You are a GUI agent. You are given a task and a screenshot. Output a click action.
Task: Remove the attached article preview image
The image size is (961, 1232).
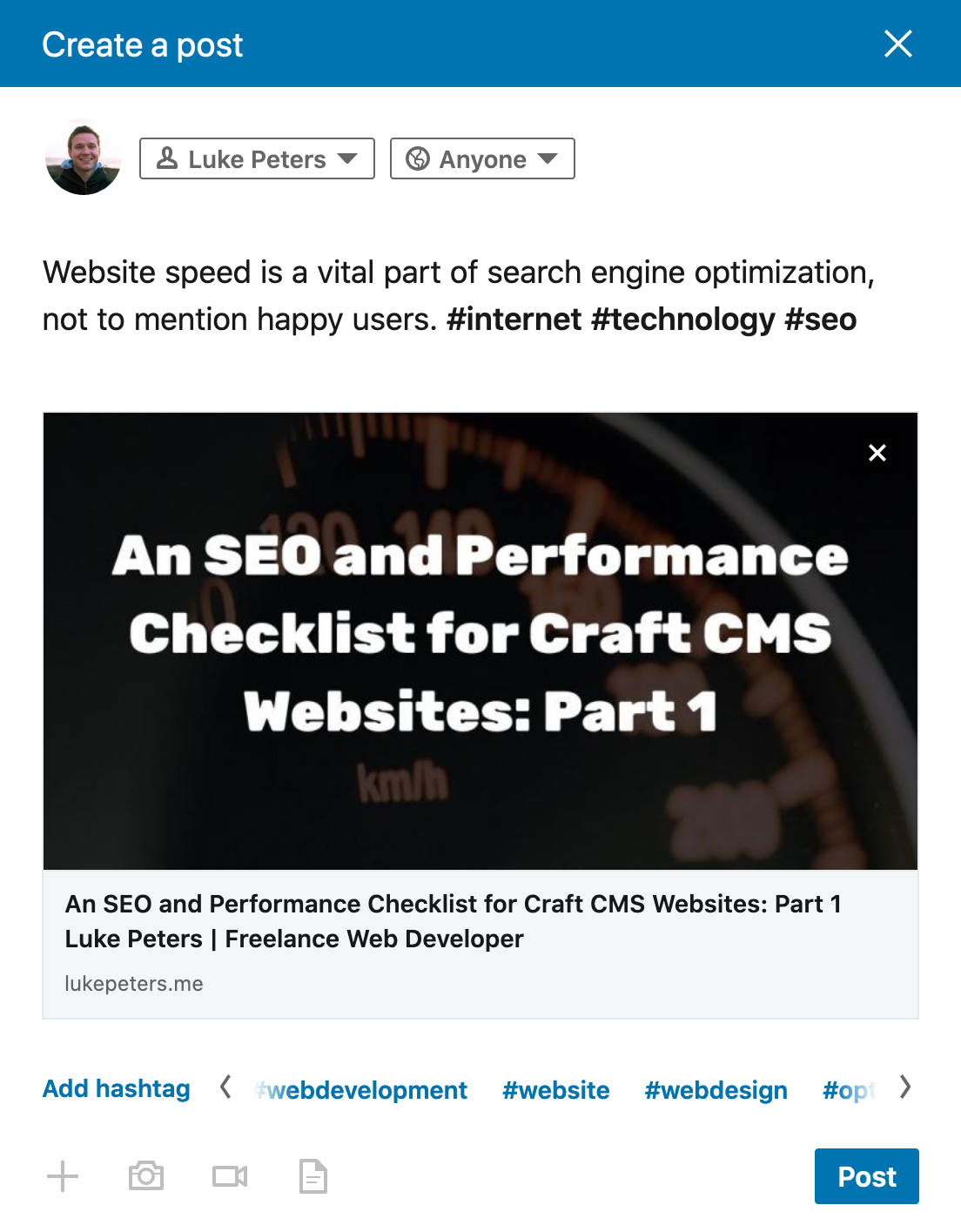pos(877,452)
